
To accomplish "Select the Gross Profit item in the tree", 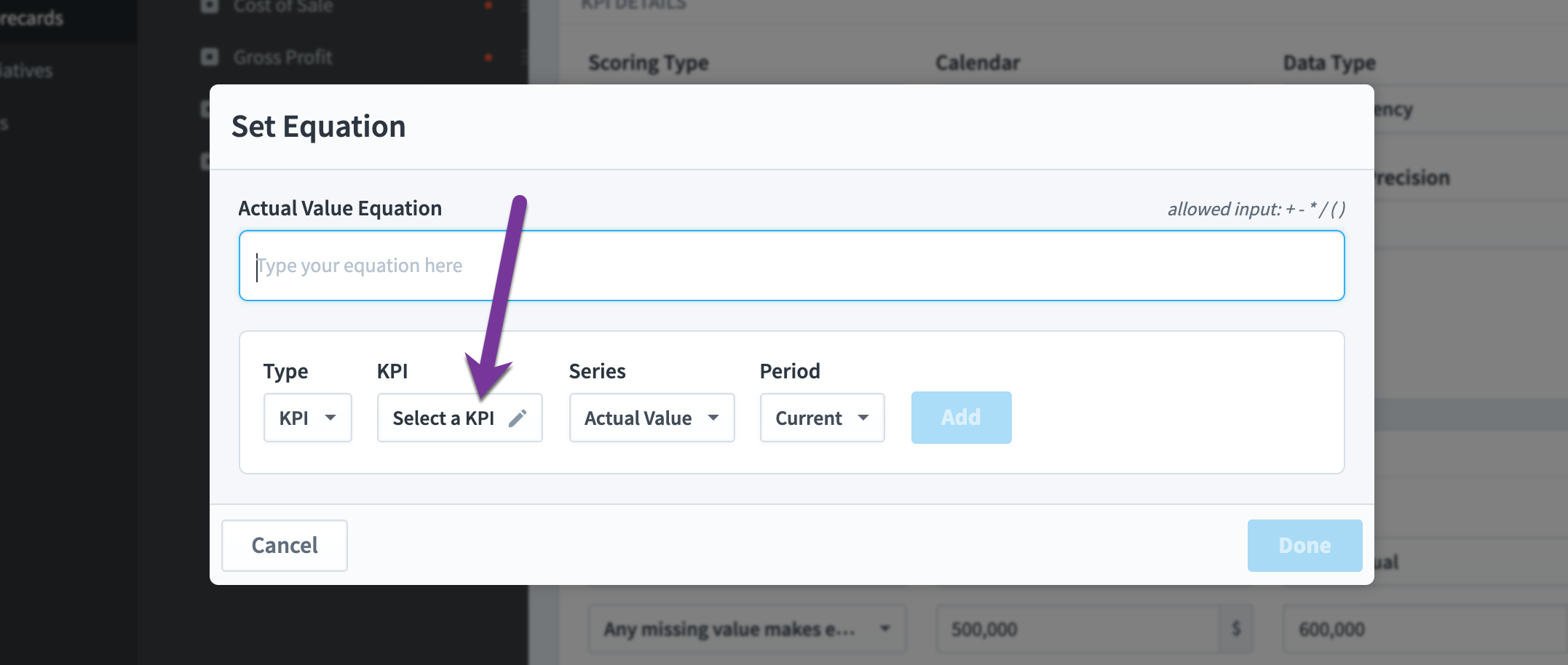I will pyautogui.click(x=282, y=57).
